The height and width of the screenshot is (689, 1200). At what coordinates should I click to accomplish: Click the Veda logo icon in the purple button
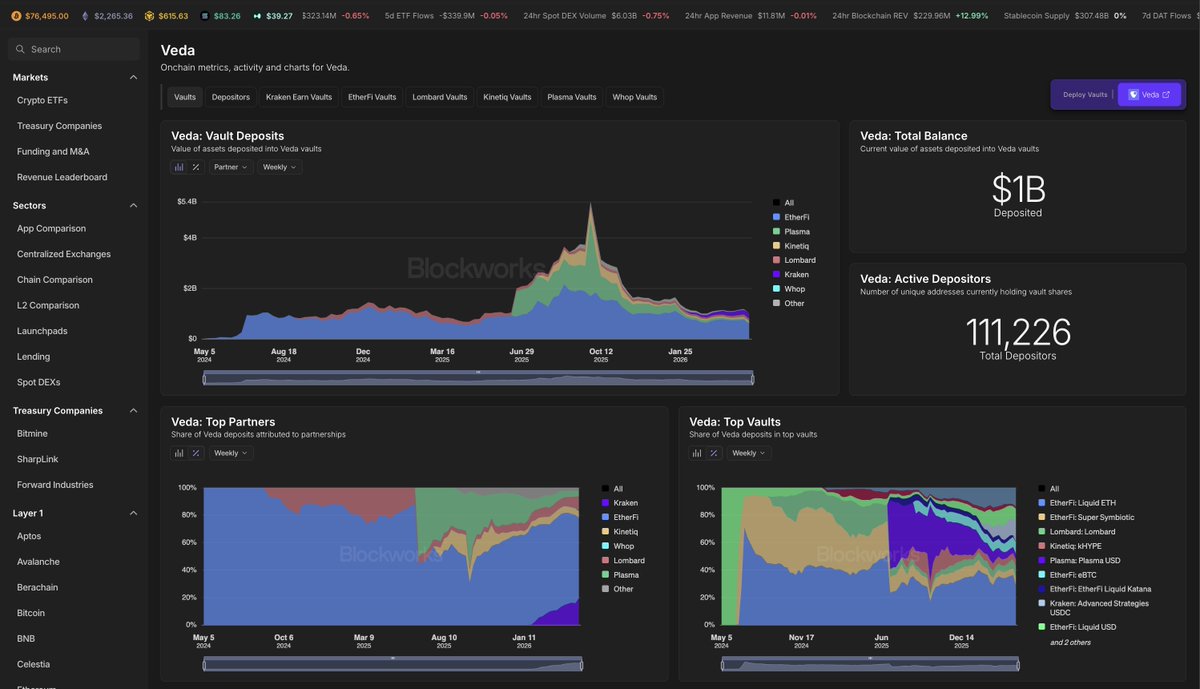[1133, 95]
